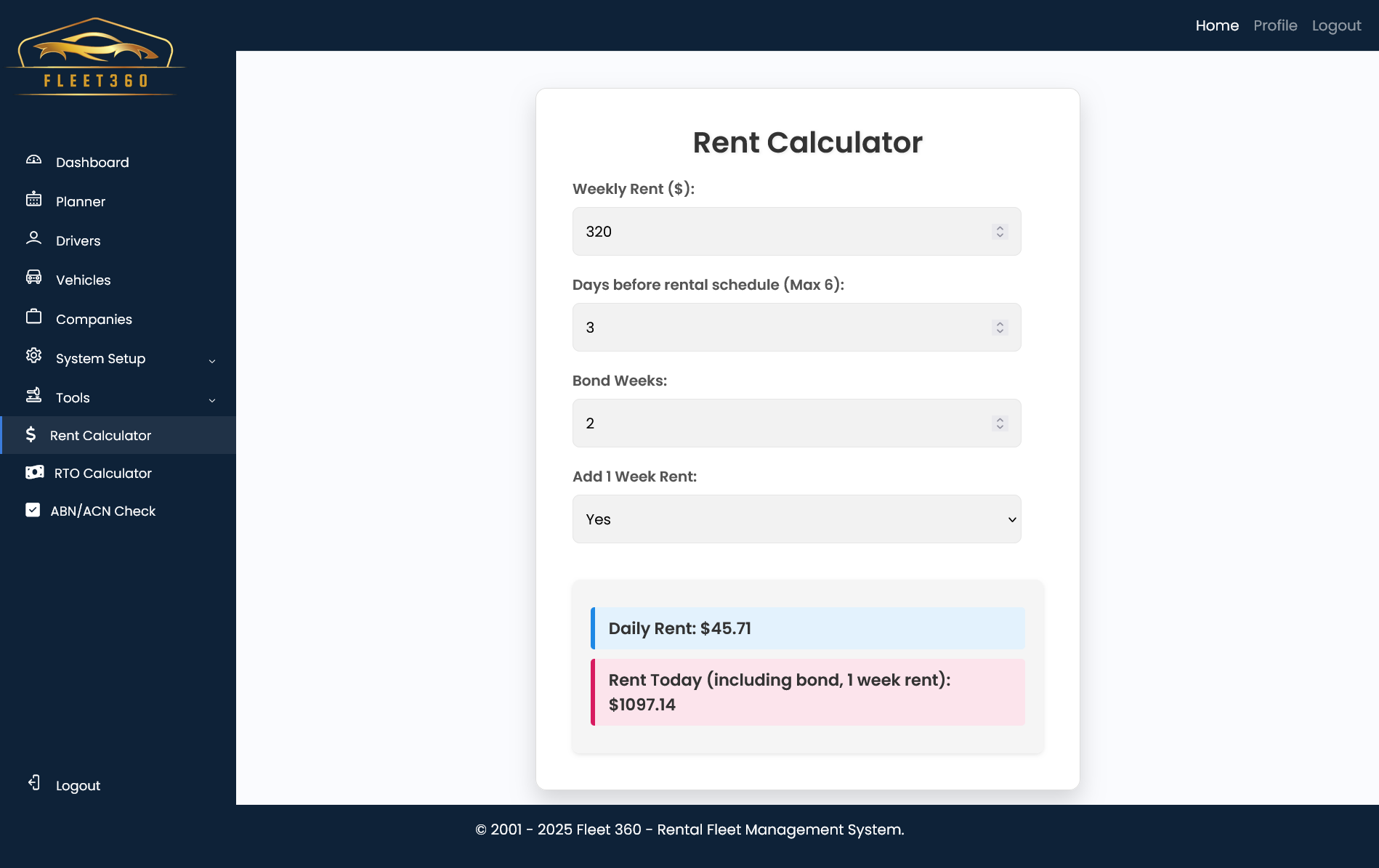Screen dimensions: 1379x868
Task: Click the Vehicles car icon
Action: click(33, 278)
